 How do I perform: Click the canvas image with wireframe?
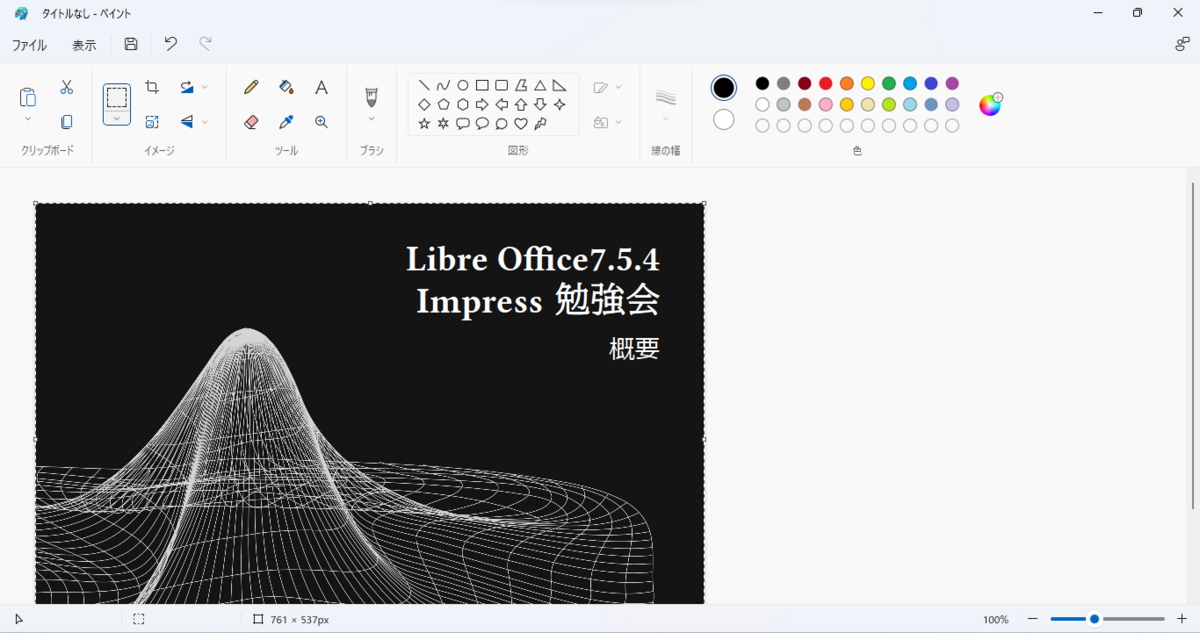coord(369,403)
